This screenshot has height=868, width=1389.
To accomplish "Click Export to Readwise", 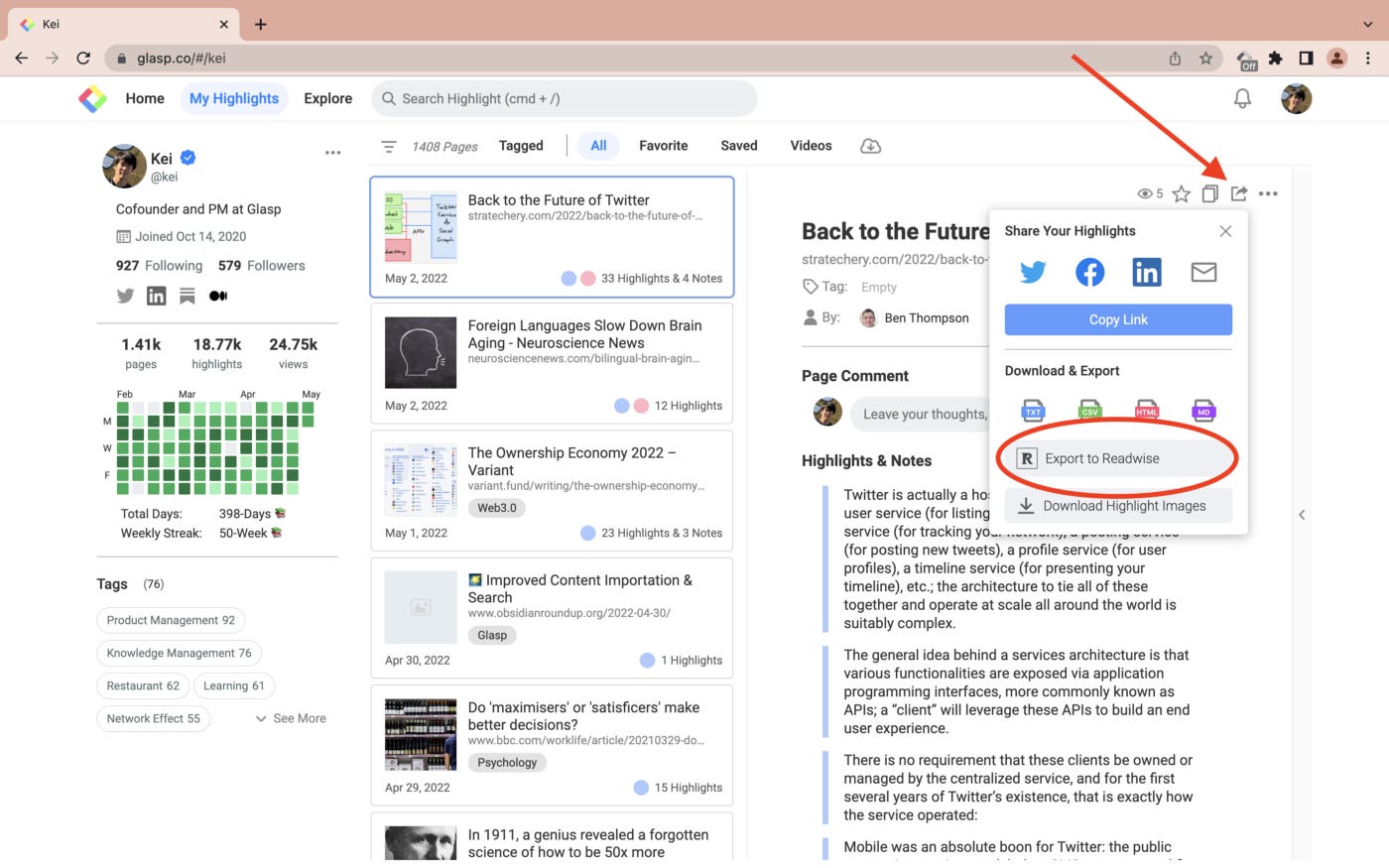I will tap(1118, 458).
